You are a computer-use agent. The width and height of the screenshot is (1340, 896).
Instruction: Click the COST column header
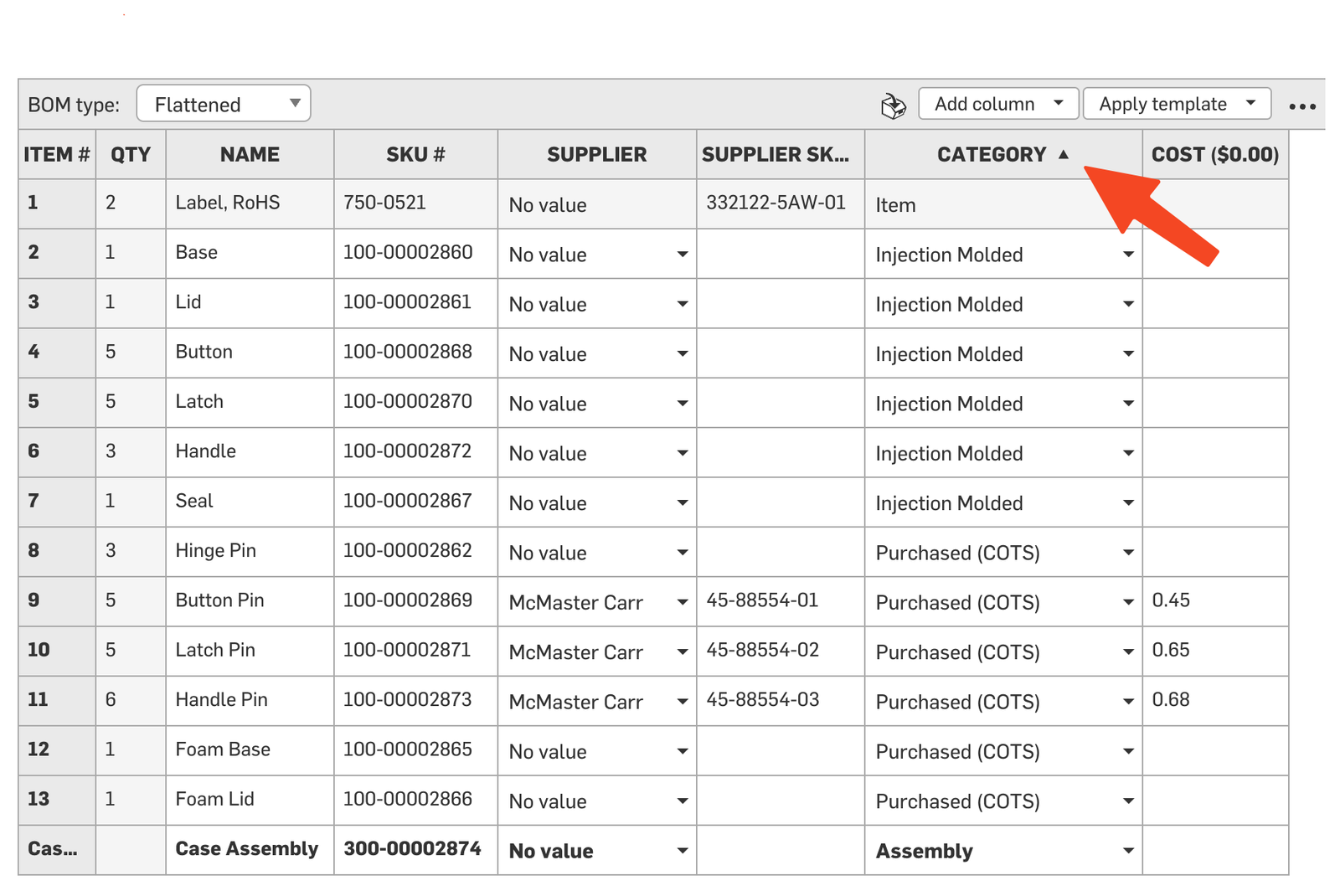(x=1214, y=155)
